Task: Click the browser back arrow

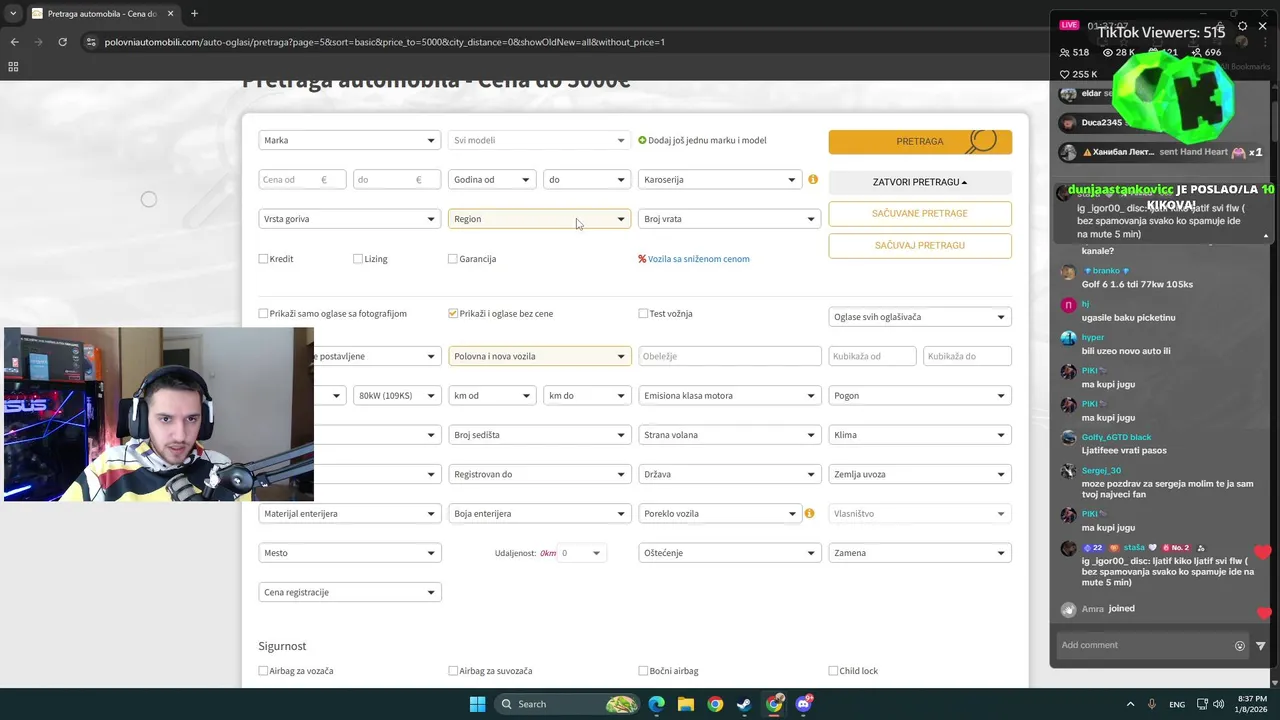Action: [x=14, y=42]
